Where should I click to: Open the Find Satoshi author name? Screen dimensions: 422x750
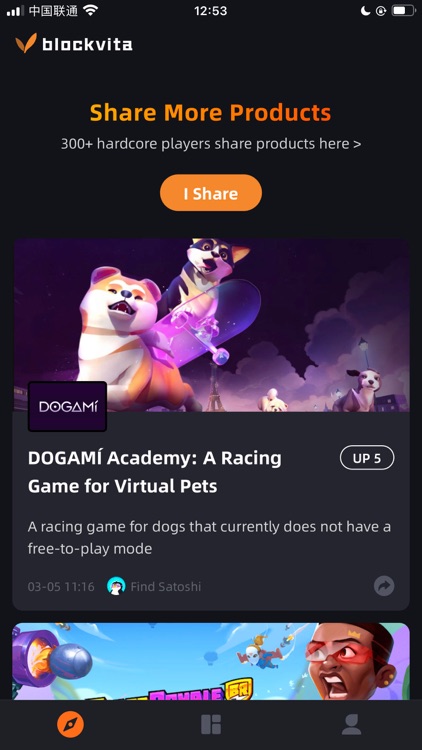pyautogui.click(x=166, y=586)
